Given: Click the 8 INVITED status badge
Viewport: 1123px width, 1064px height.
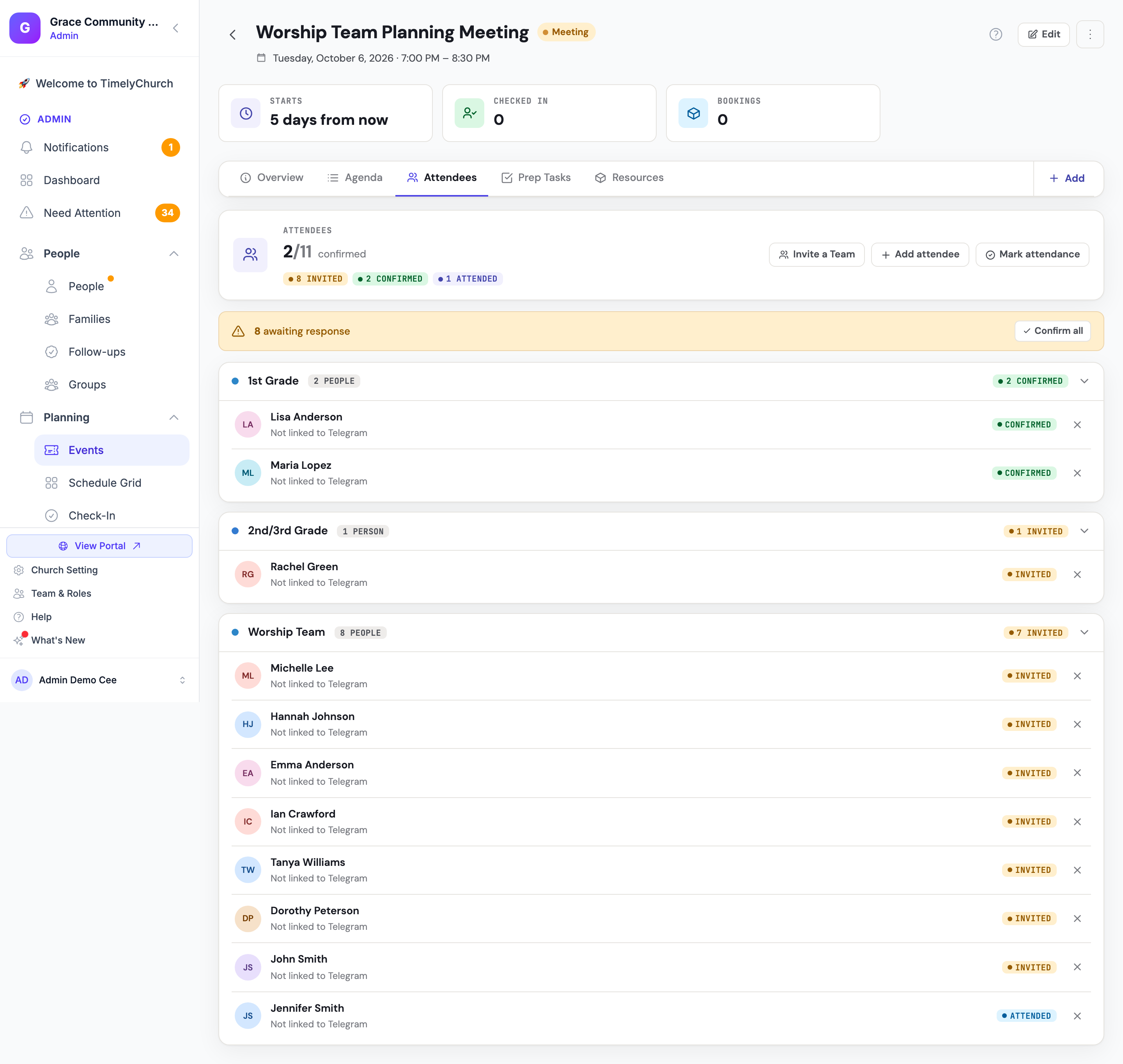Looking at the screenshot, I should (315, 279).
